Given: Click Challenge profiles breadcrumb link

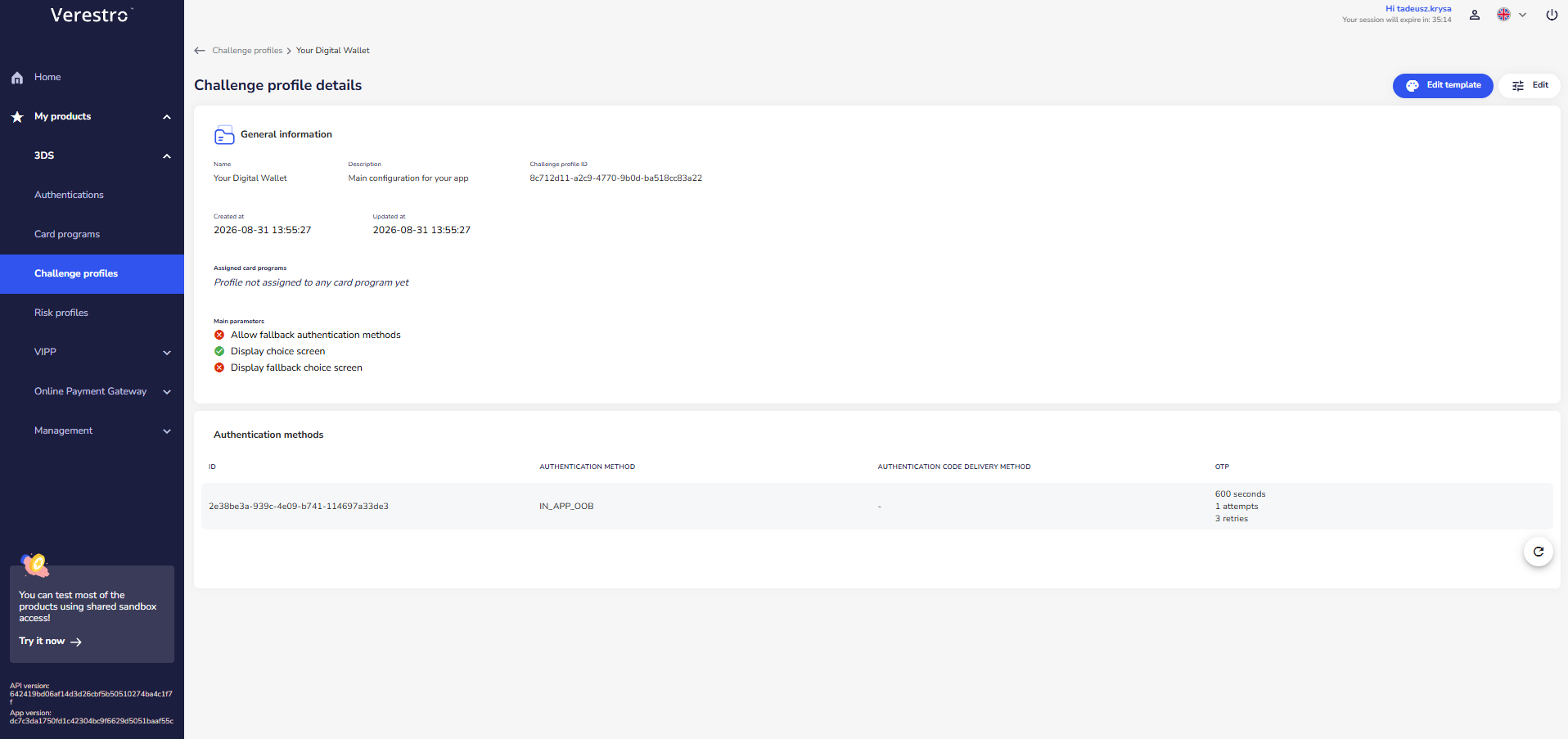Looking at the screenshot, I should [x=247, y=51].
